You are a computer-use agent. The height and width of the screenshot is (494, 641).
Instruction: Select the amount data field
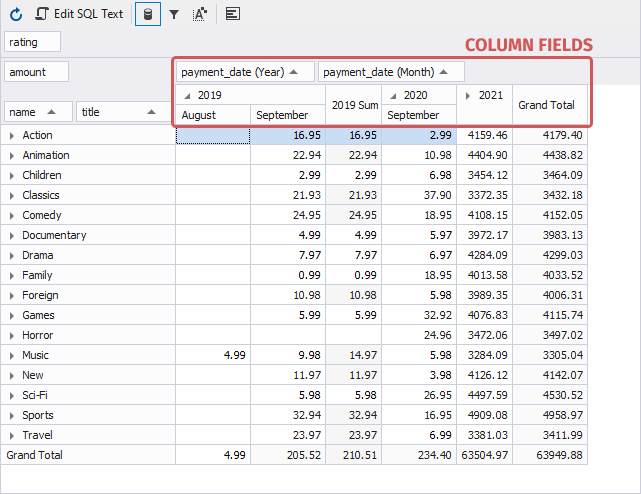[x=37, y=72]
